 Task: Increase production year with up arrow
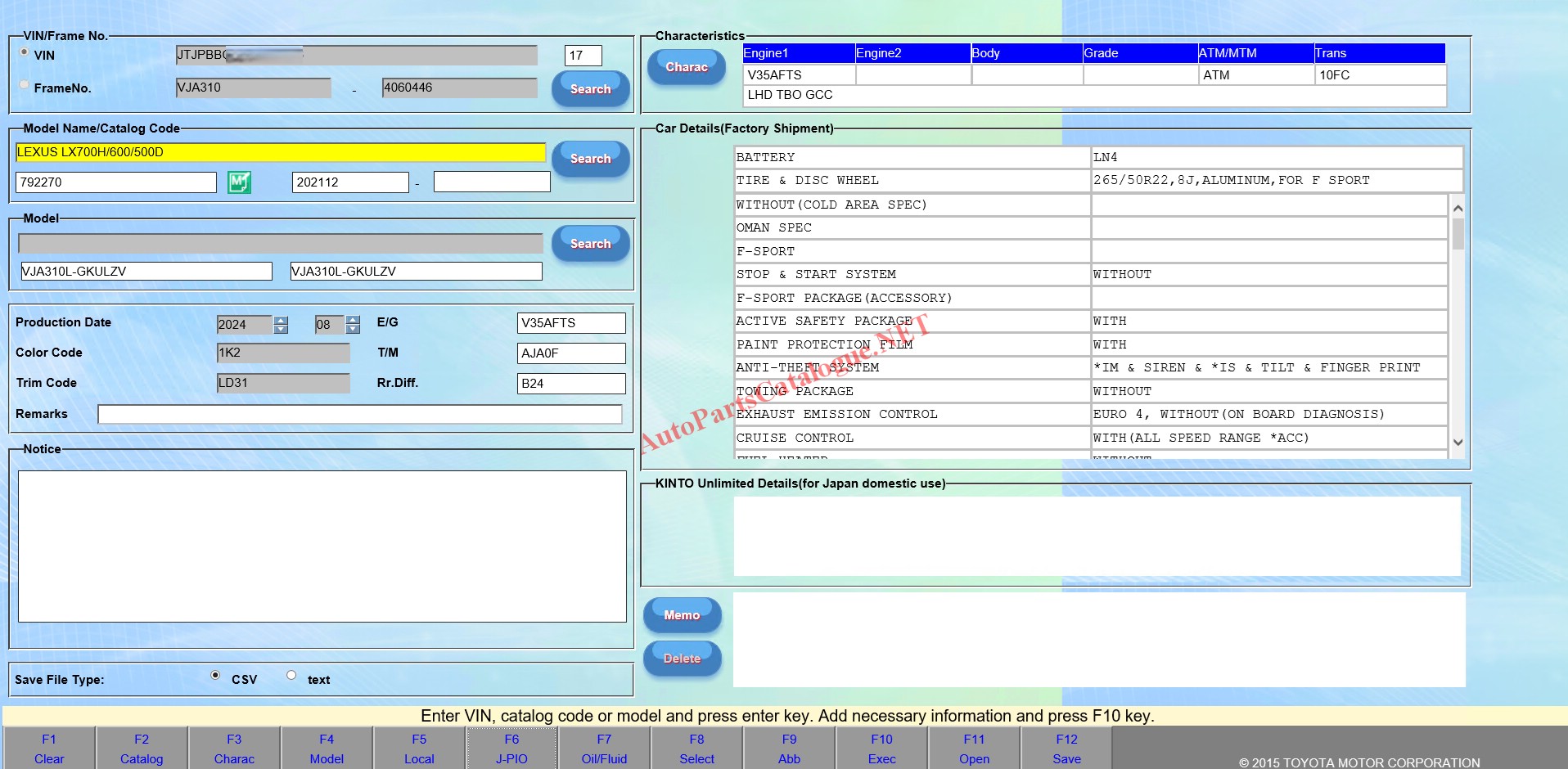(281, 320)
